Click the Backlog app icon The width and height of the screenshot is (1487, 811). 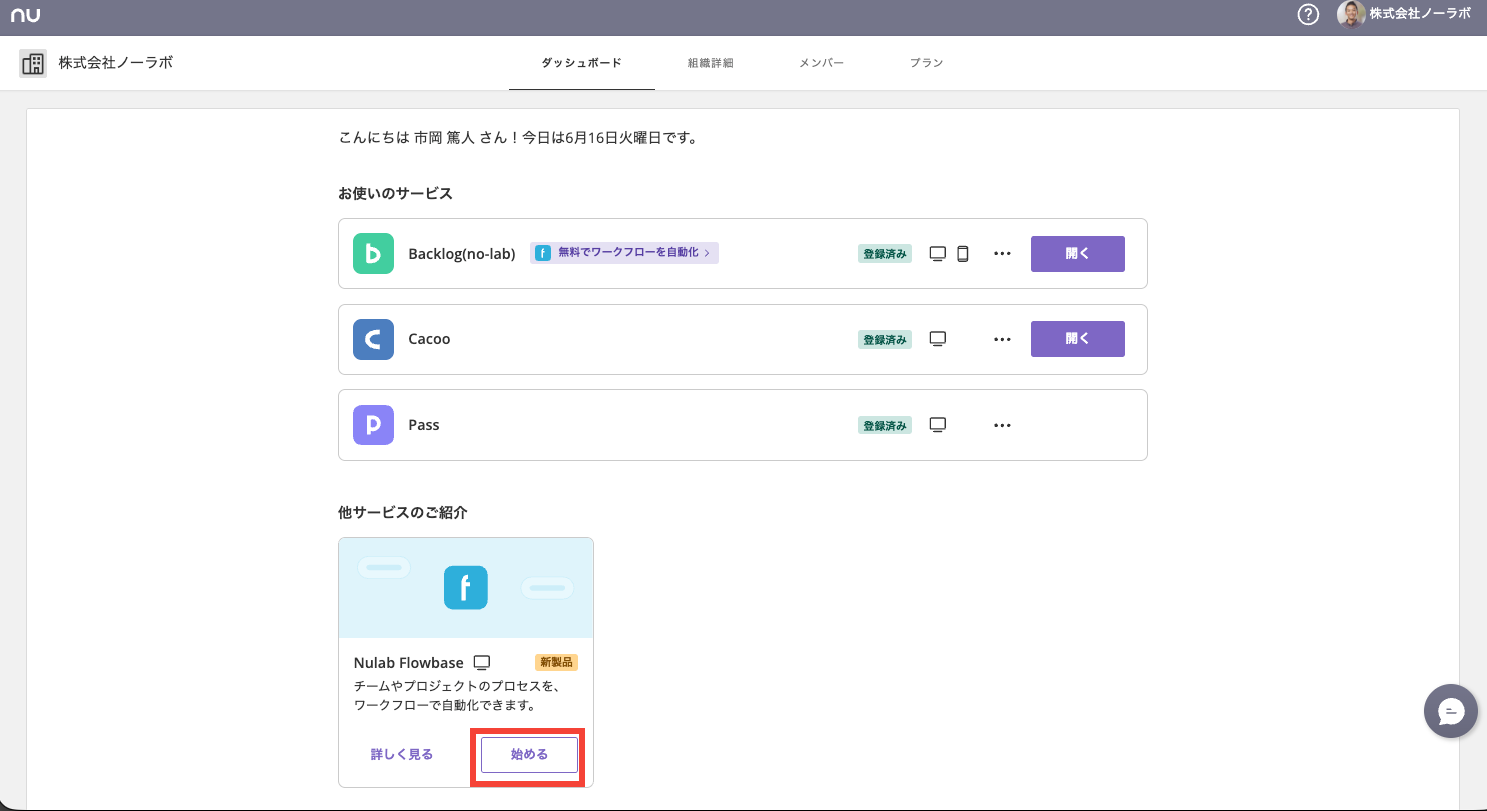click(373, 253)
